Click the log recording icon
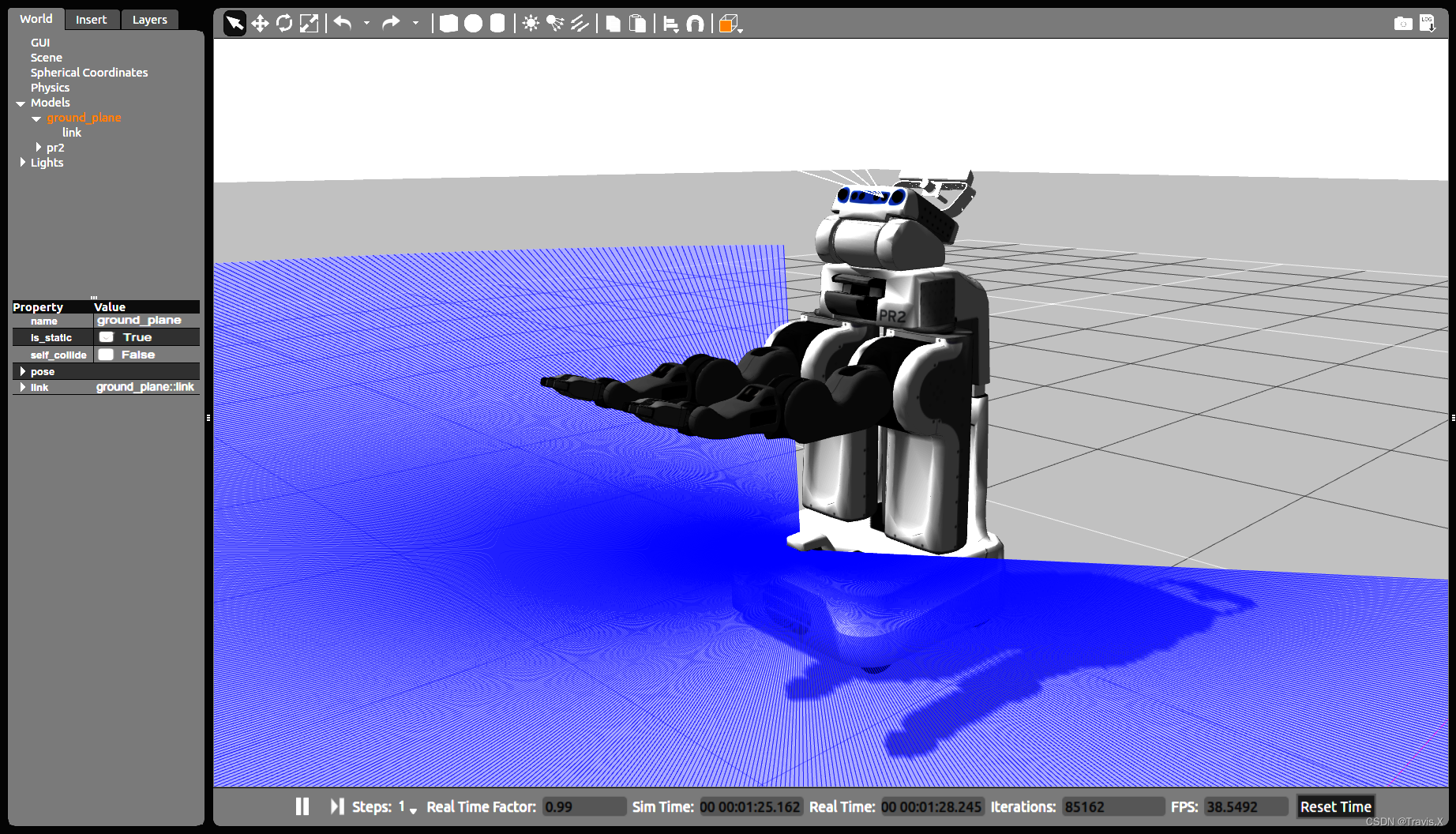 1428,24
